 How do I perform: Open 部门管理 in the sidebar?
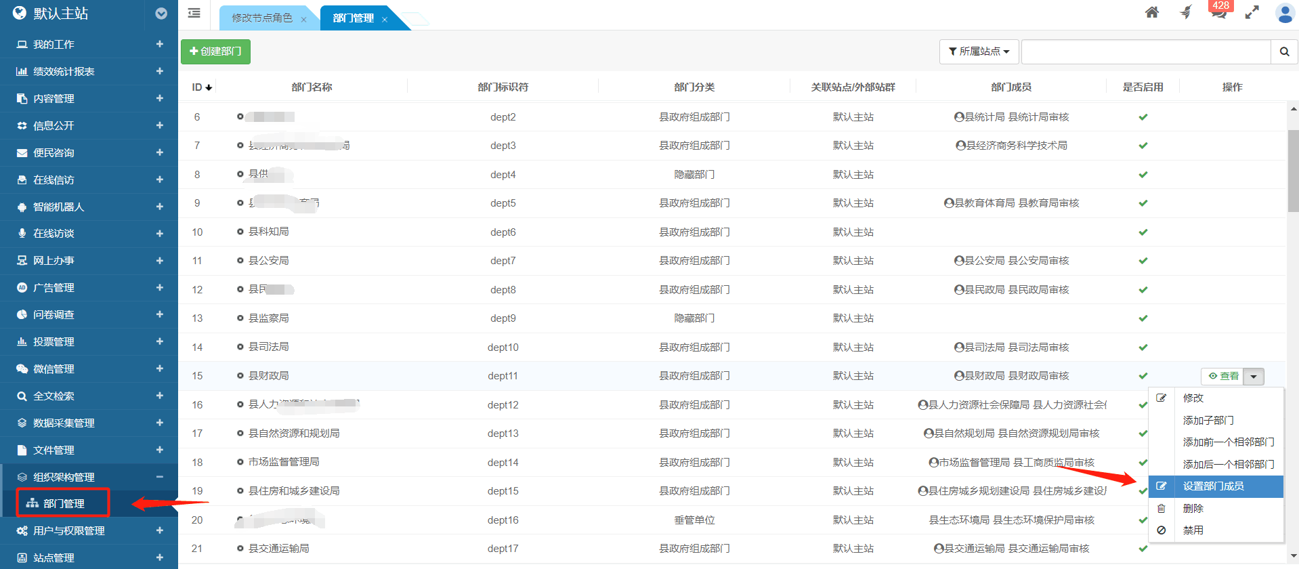click(63, 503)
